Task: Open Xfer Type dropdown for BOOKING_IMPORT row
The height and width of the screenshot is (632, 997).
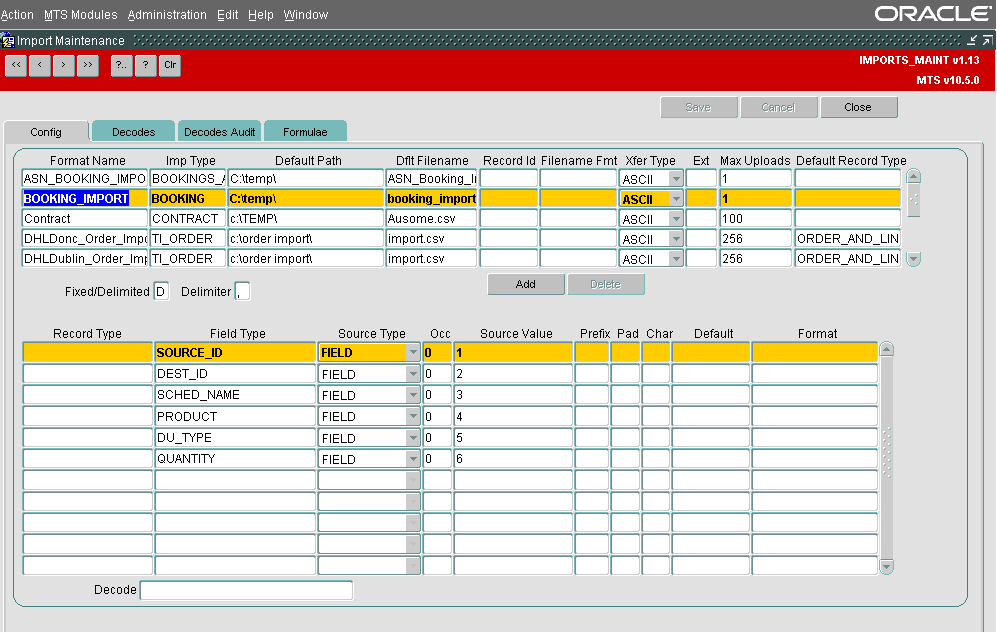Action: pyautogui.click(x=677, y=199)
